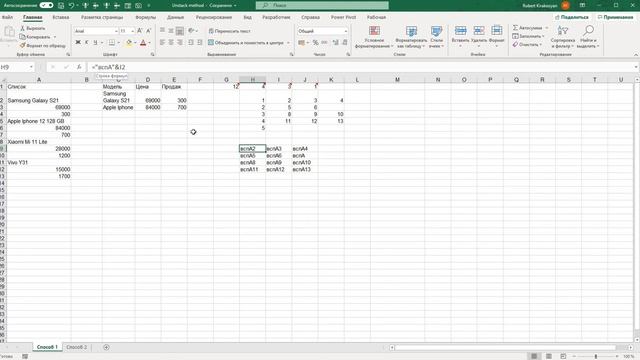Screen dimensions: 640x360
Task: Click the decrease indent icon
Action: click(x=191, y=42)
